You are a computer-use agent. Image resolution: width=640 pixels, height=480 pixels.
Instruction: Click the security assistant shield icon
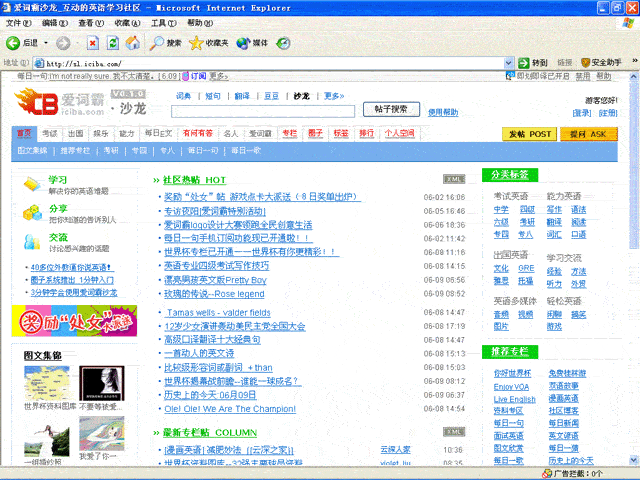coord(585,63)
